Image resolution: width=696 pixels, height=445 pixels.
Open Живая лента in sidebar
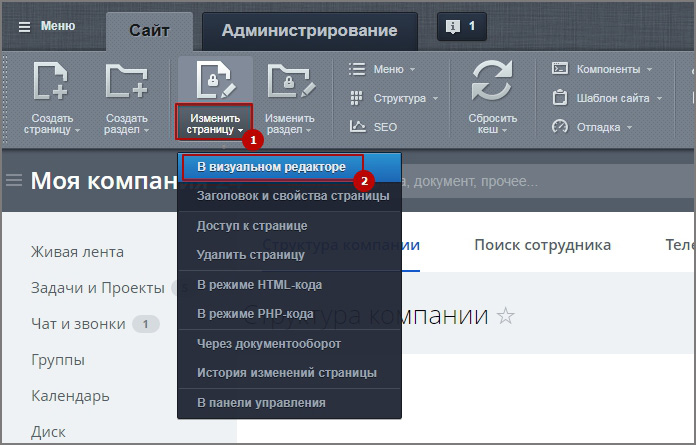point(77,251)
